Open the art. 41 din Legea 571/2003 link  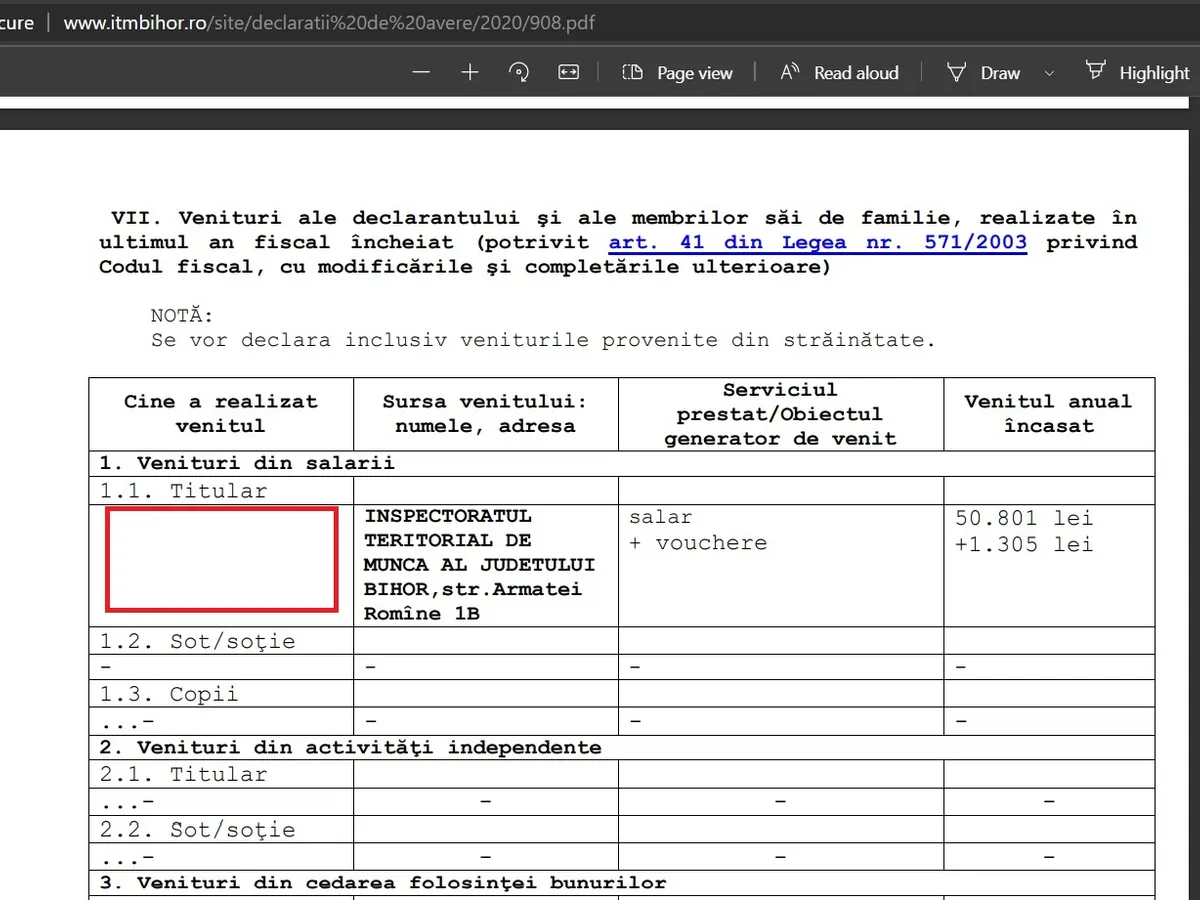817,242
